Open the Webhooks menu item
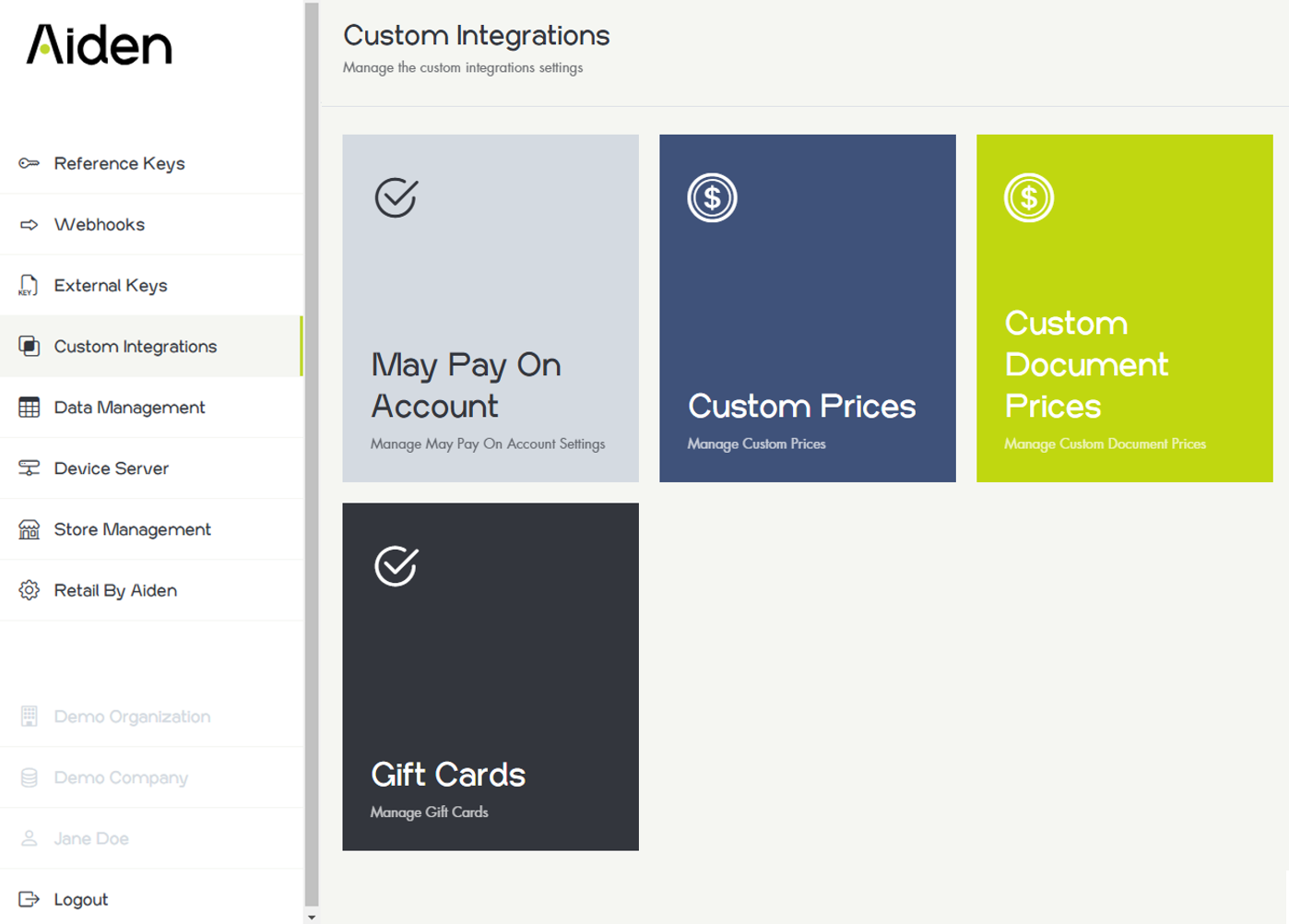 (100, 225)
